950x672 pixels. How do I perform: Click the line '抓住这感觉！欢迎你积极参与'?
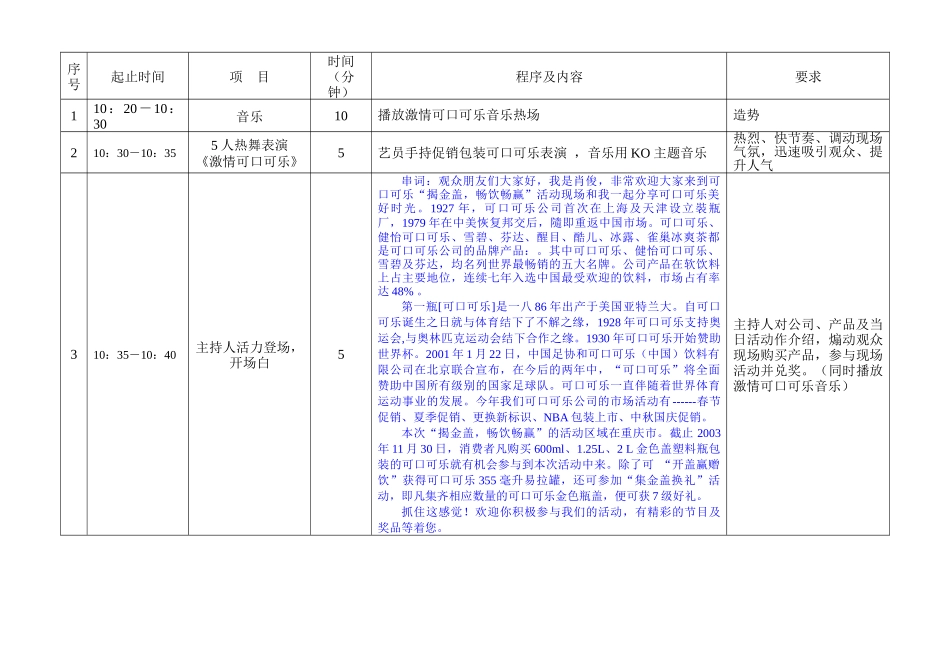tap(549, 519)
